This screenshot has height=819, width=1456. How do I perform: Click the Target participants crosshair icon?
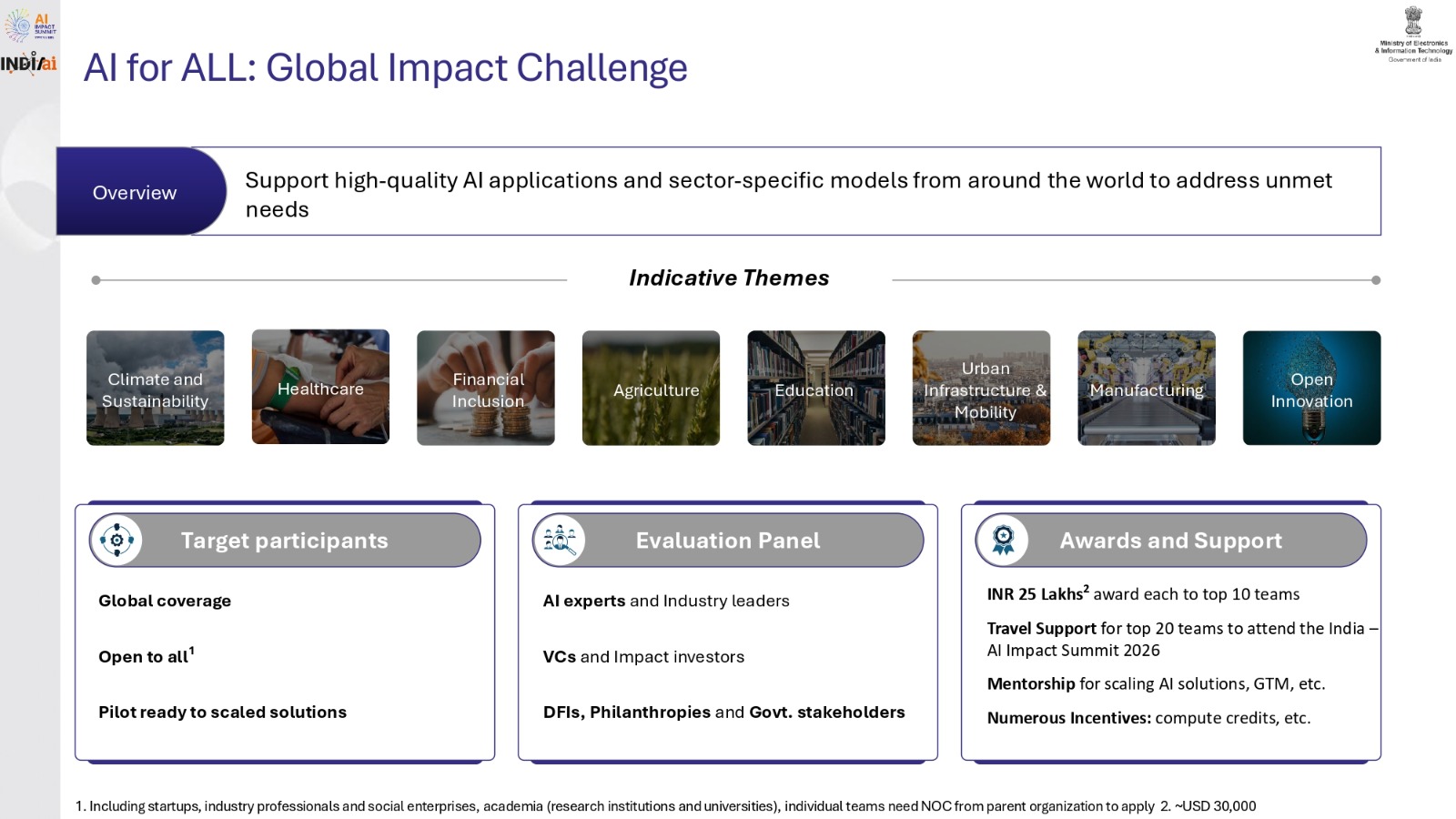click(116, 541)
